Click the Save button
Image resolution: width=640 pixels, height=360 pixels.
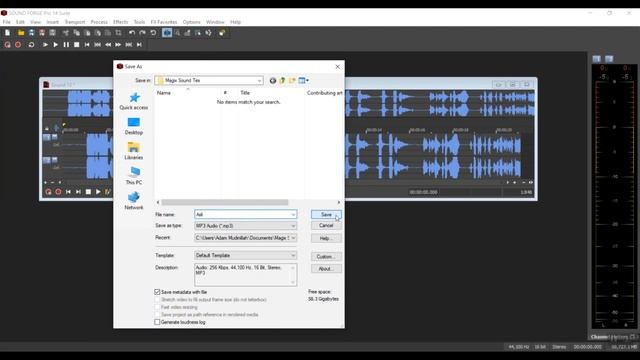(x=326, y=215)
